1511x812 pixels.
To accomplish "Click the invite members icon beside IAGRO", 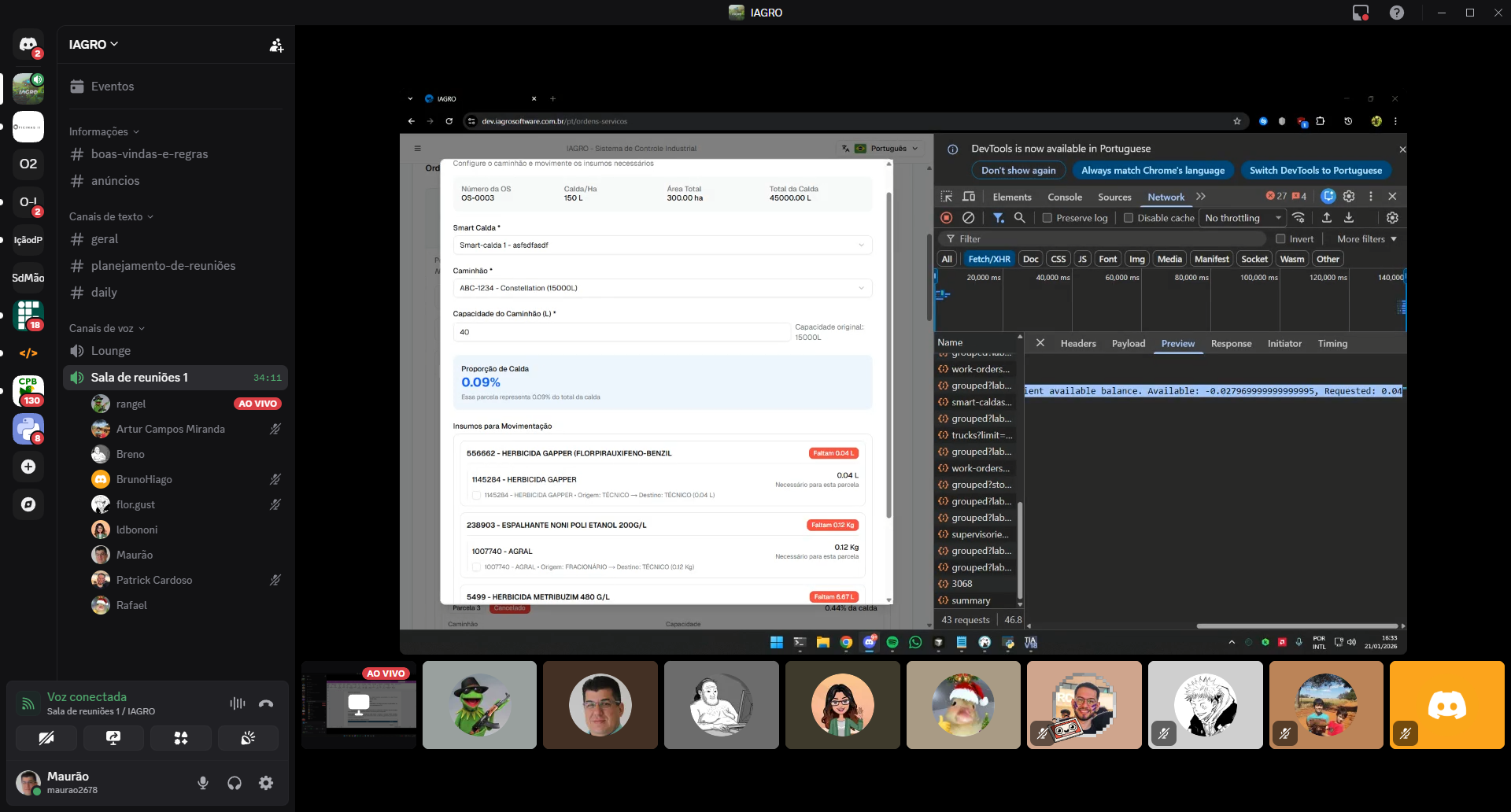I will (276, 45).
